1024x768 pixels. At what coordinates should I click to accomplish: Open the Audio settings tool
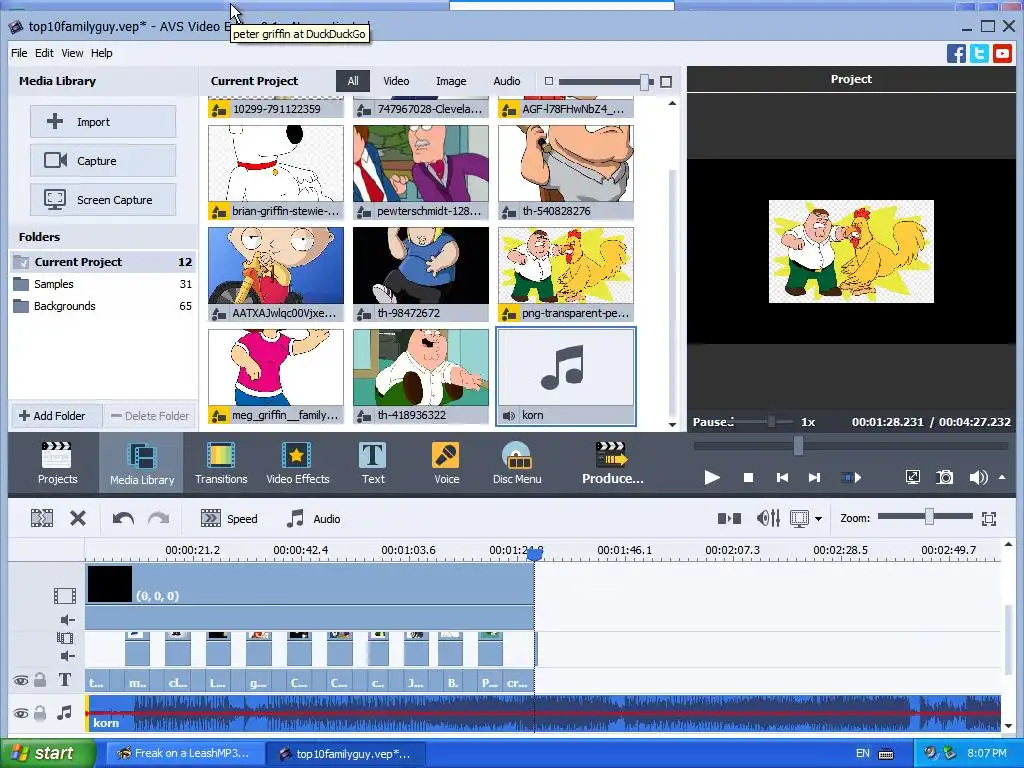click(313, 519)
